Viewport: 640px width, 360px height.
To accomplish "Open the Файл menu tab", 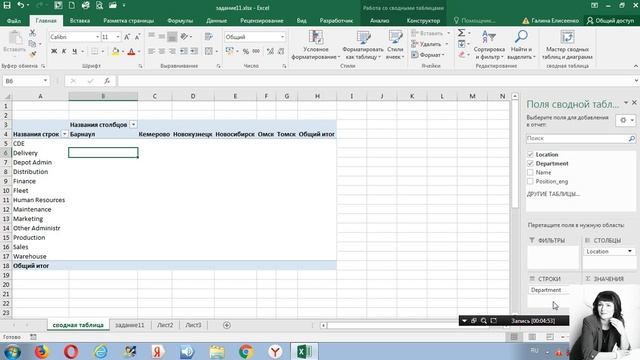I will pos(14,20).
